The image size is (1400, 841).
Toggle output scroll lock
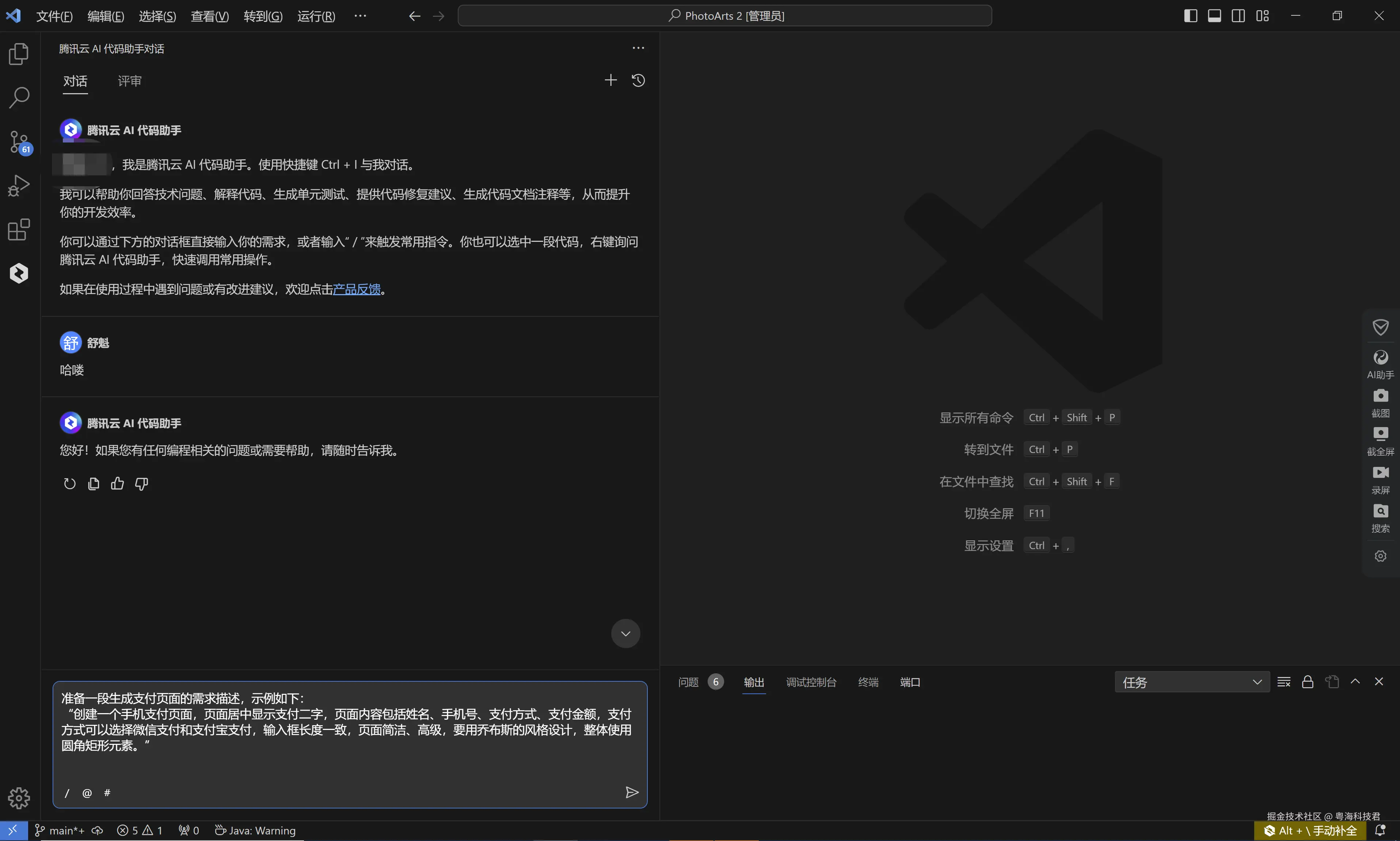coord(1308,682)
